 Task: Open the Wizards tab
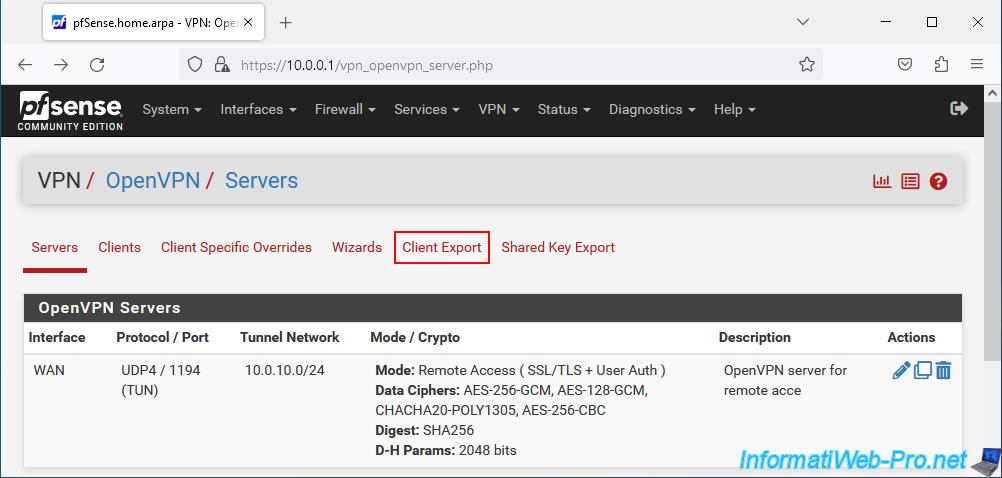tap(357, 247)
